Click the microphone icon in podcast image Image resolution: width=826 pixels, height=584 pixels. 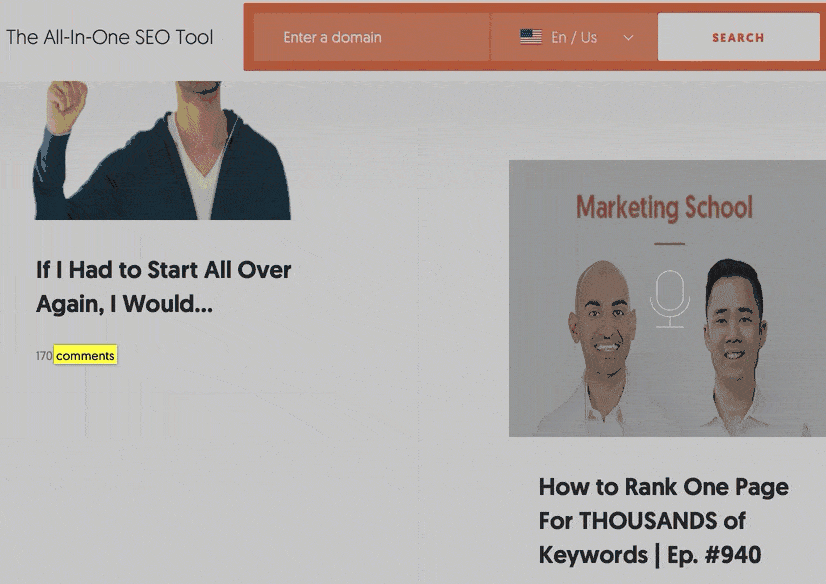[670, 299]
